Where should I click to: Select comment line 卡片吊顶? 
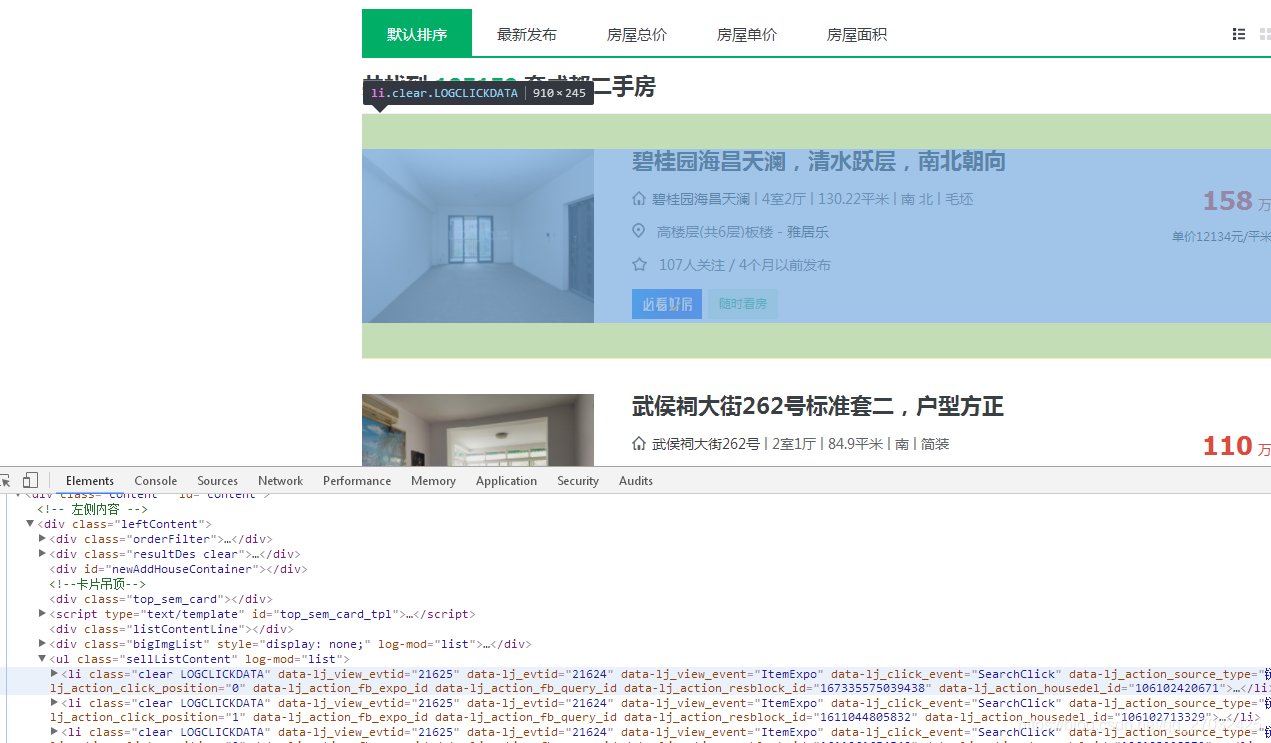coord(98,584)
